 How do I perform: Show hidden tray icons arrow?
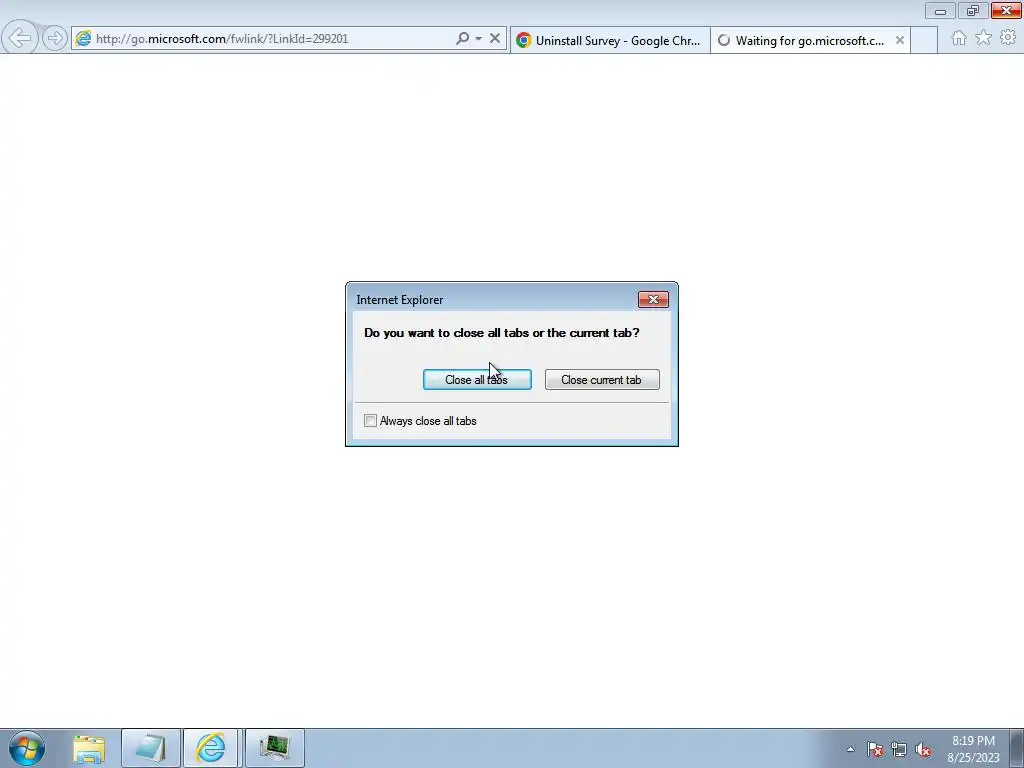(x=850, y=749)
